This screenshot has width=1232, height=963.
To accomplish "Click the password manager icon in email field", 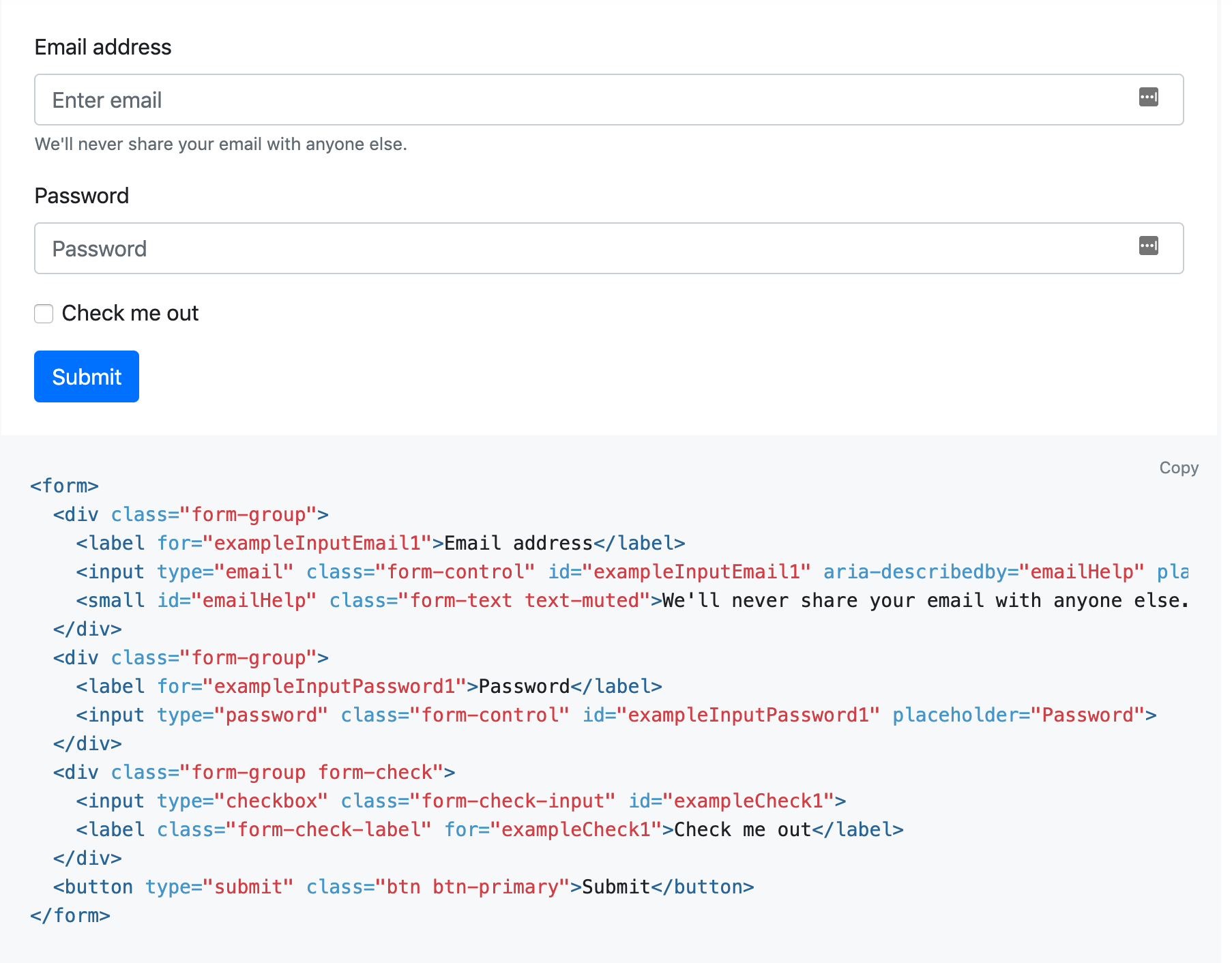I will click(1149, 97).
